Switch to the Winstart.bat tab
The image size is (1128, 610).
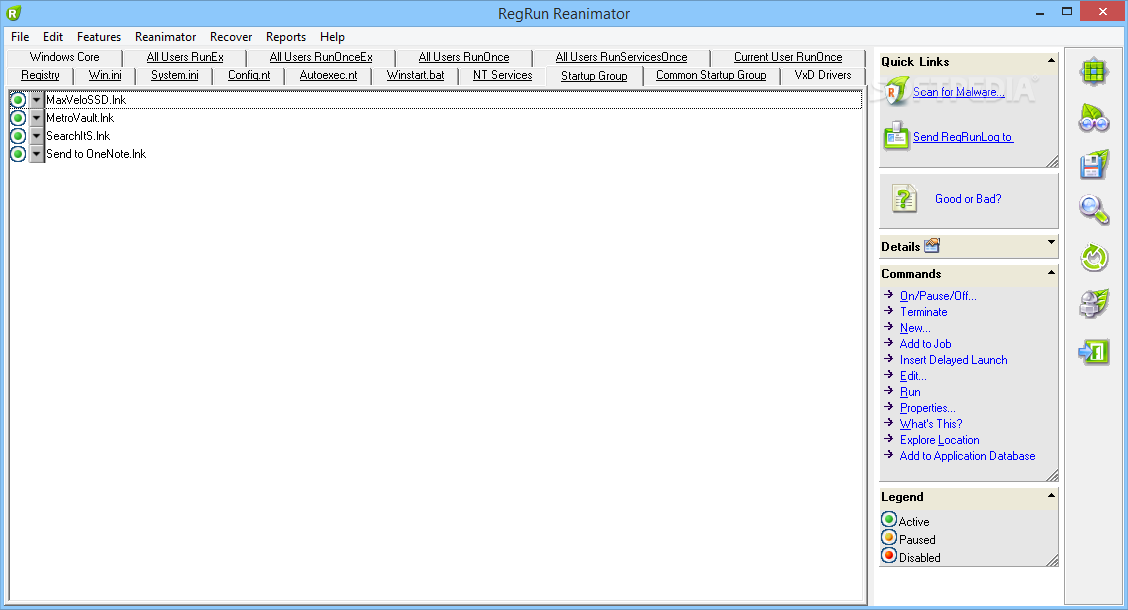[415, 75]
